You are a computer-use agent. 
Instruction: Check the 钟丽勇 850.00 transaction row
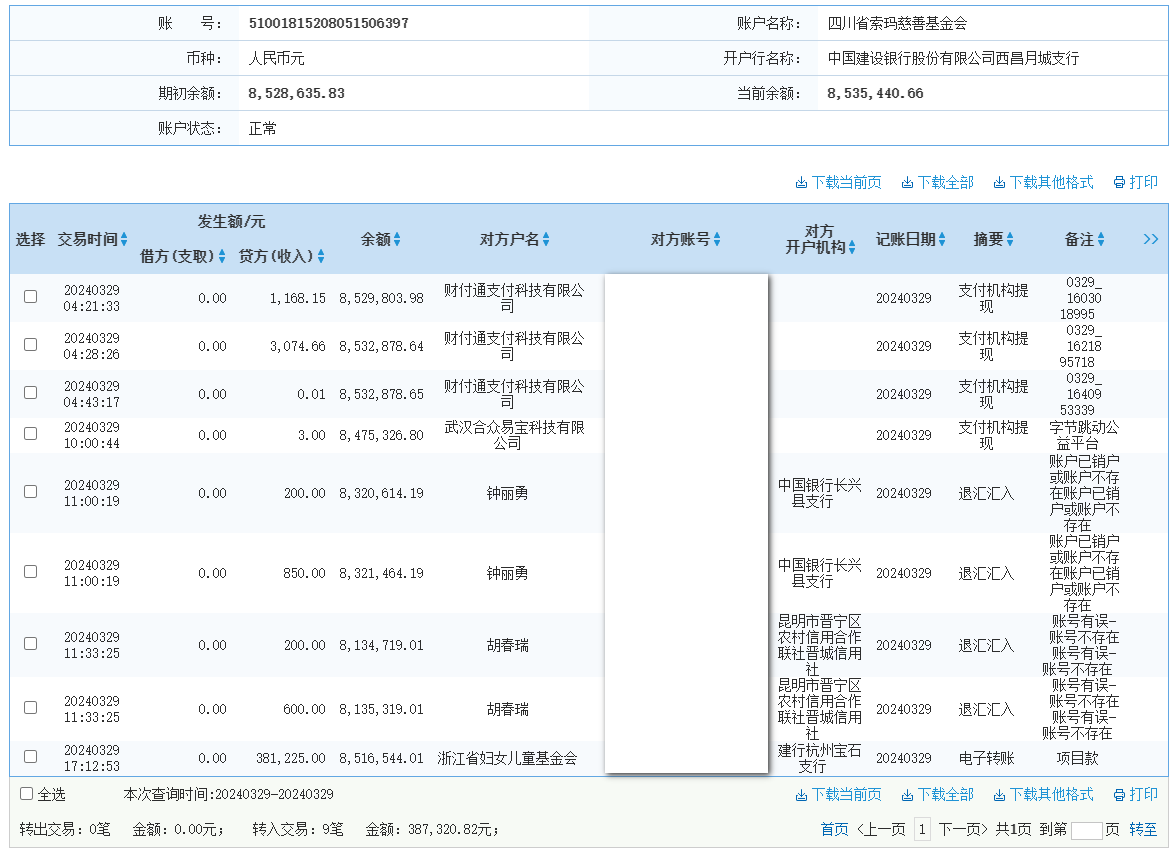[x=31, y=571]
